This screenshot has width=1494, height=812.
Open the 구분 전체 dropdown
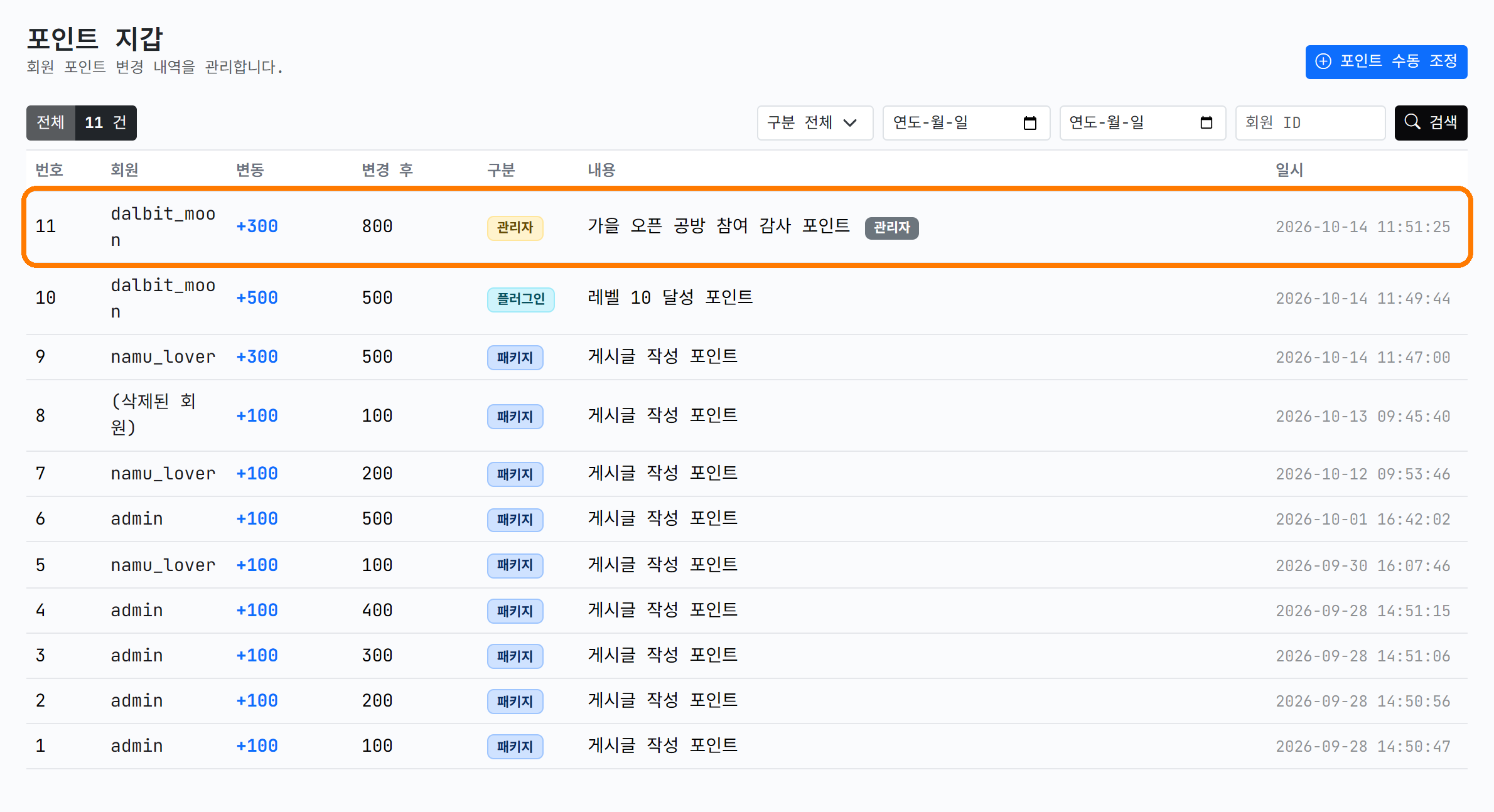[815, 122]
